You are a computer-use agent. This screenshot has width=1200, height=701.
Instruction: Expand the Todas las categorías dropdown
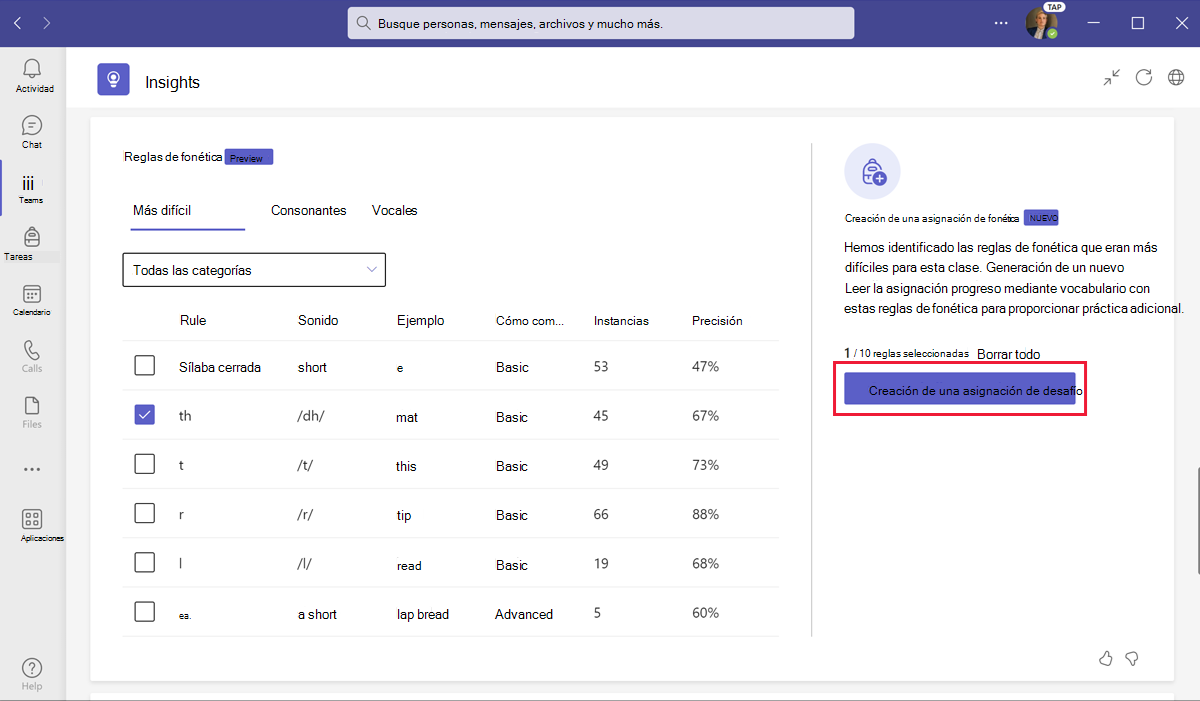[254, 270]
